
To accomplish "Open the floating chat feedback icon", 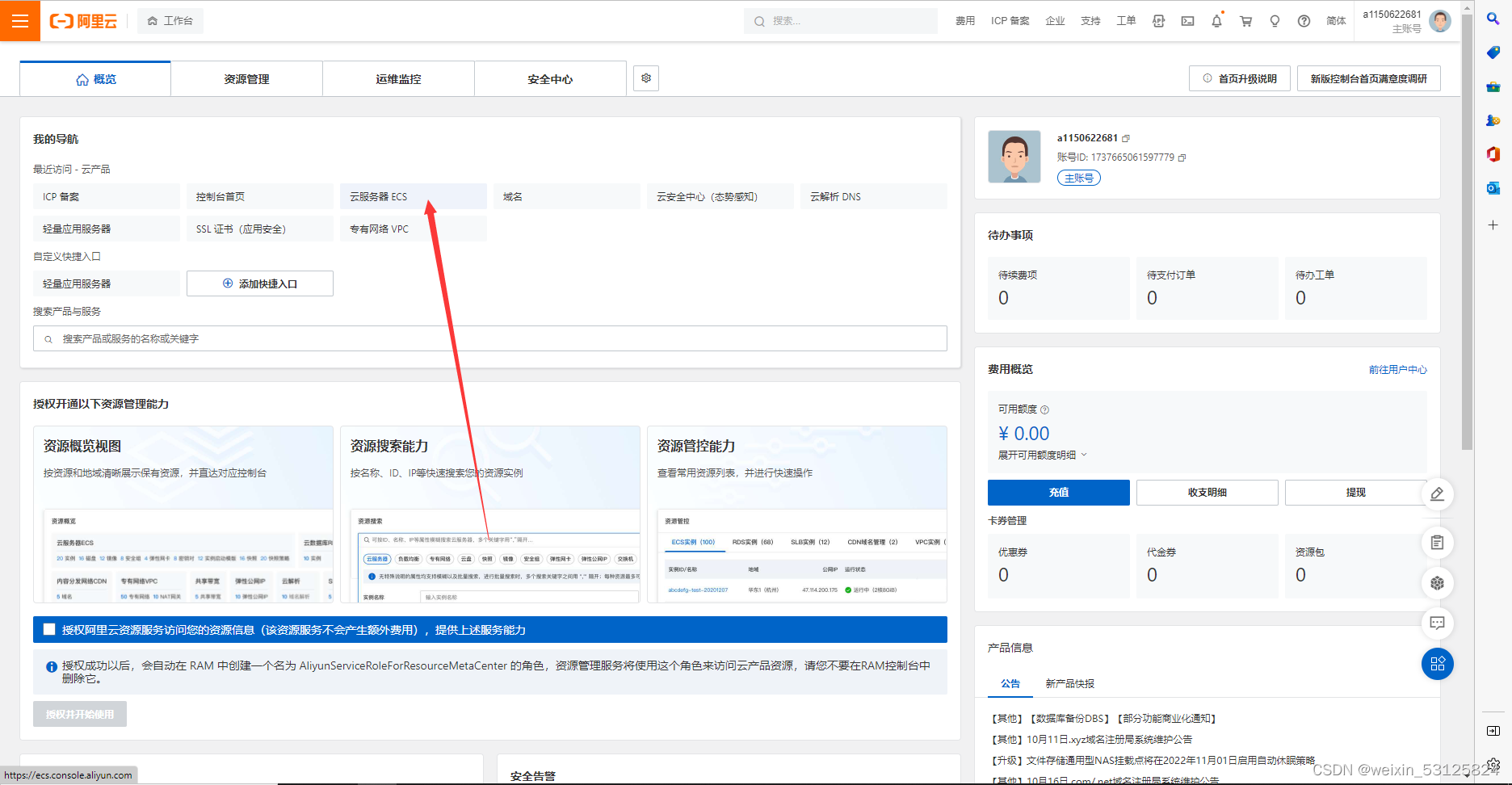I will click(x=1437, y=623).
